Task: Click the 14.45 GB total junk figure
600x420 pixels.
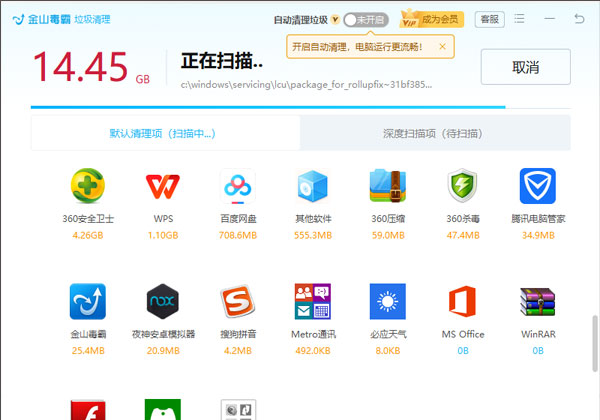Action: (91, 67)
